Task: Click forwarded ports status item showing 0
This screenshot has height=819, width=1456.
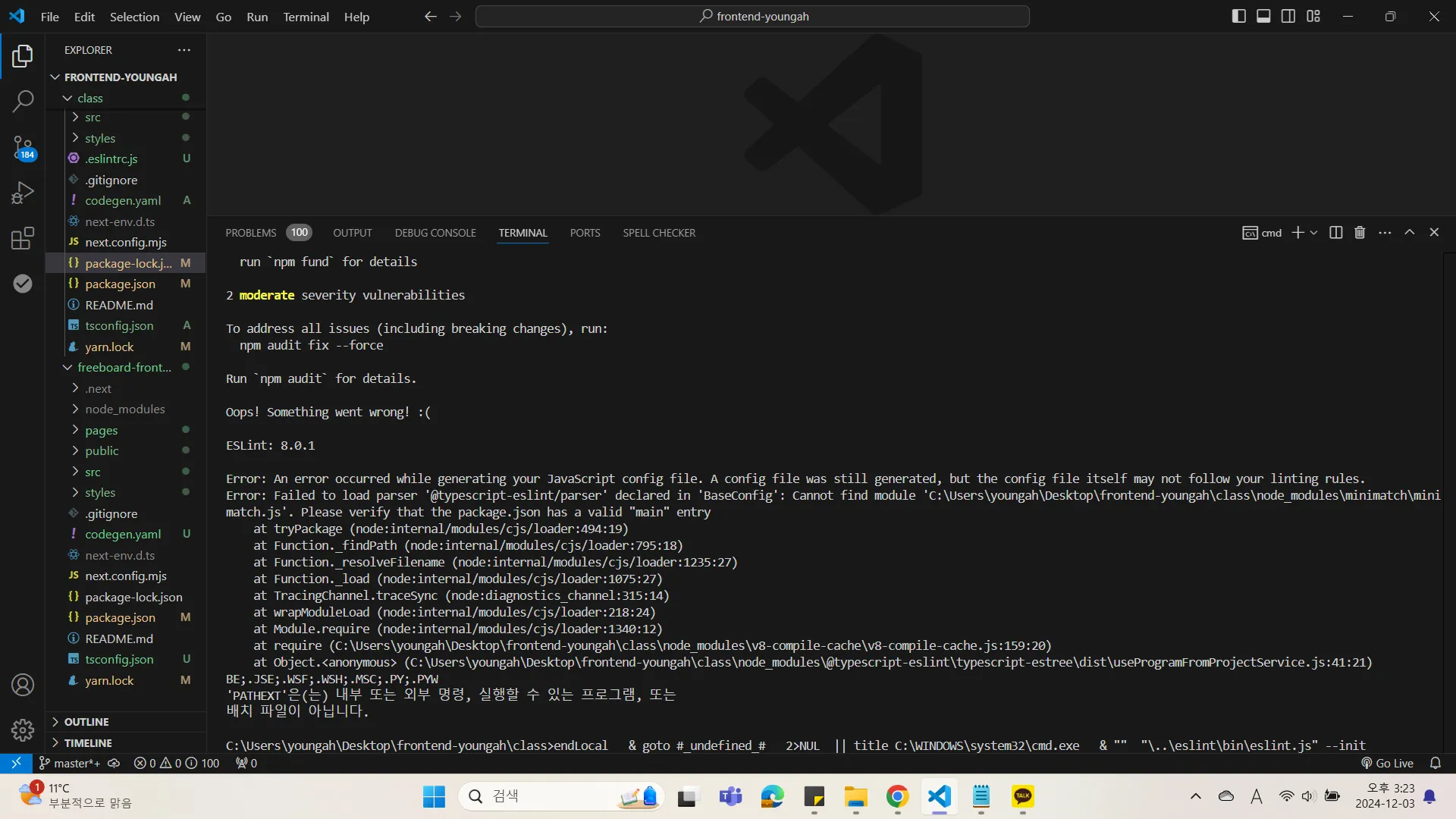Action: click(246, 763)
